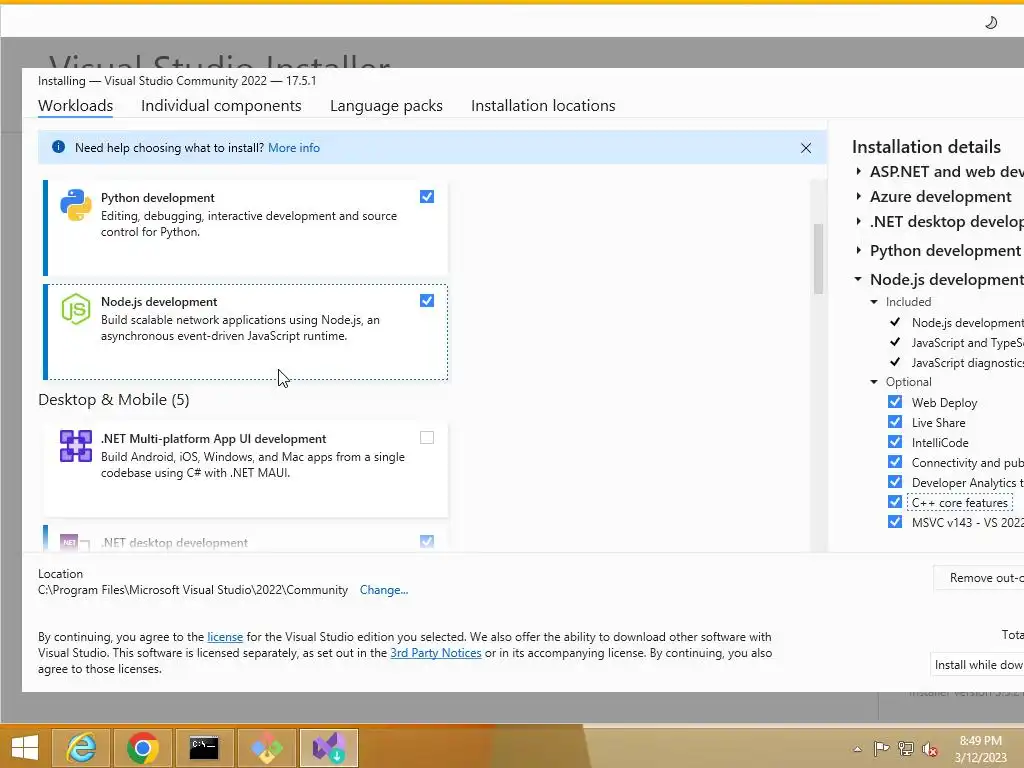Open Command Prompt from taskbar
This screenshot has height=768, width=1024.
[x=204, y=747]
